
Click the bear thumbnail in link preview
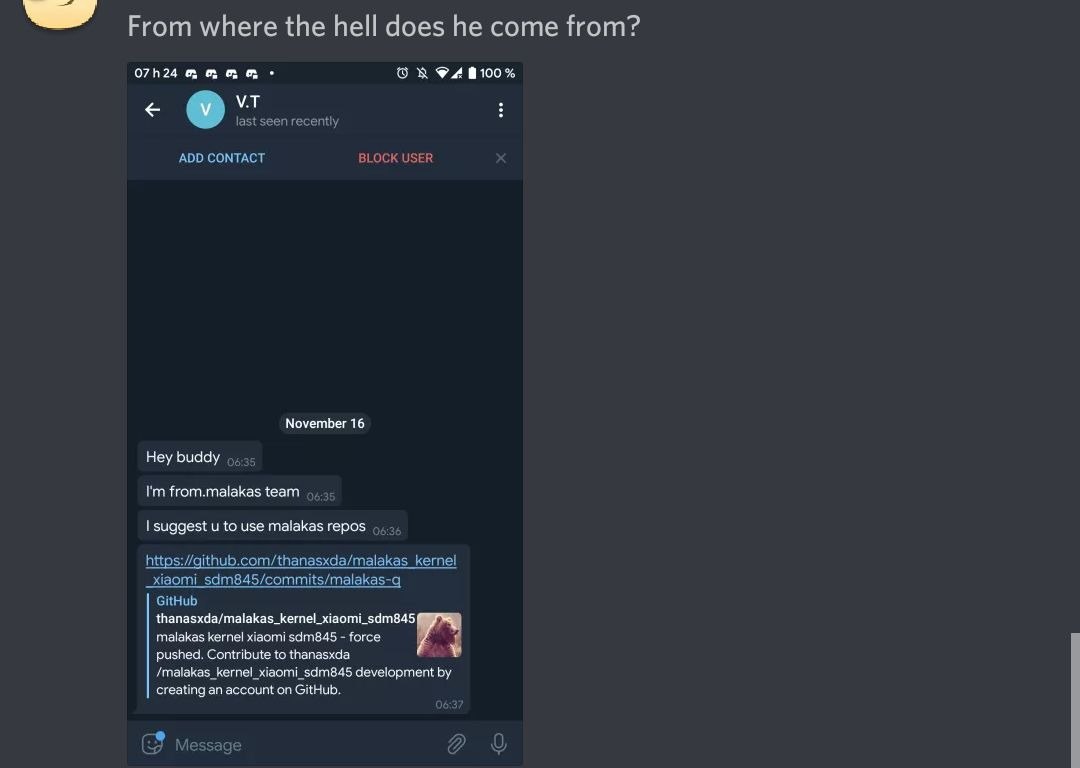439,634
